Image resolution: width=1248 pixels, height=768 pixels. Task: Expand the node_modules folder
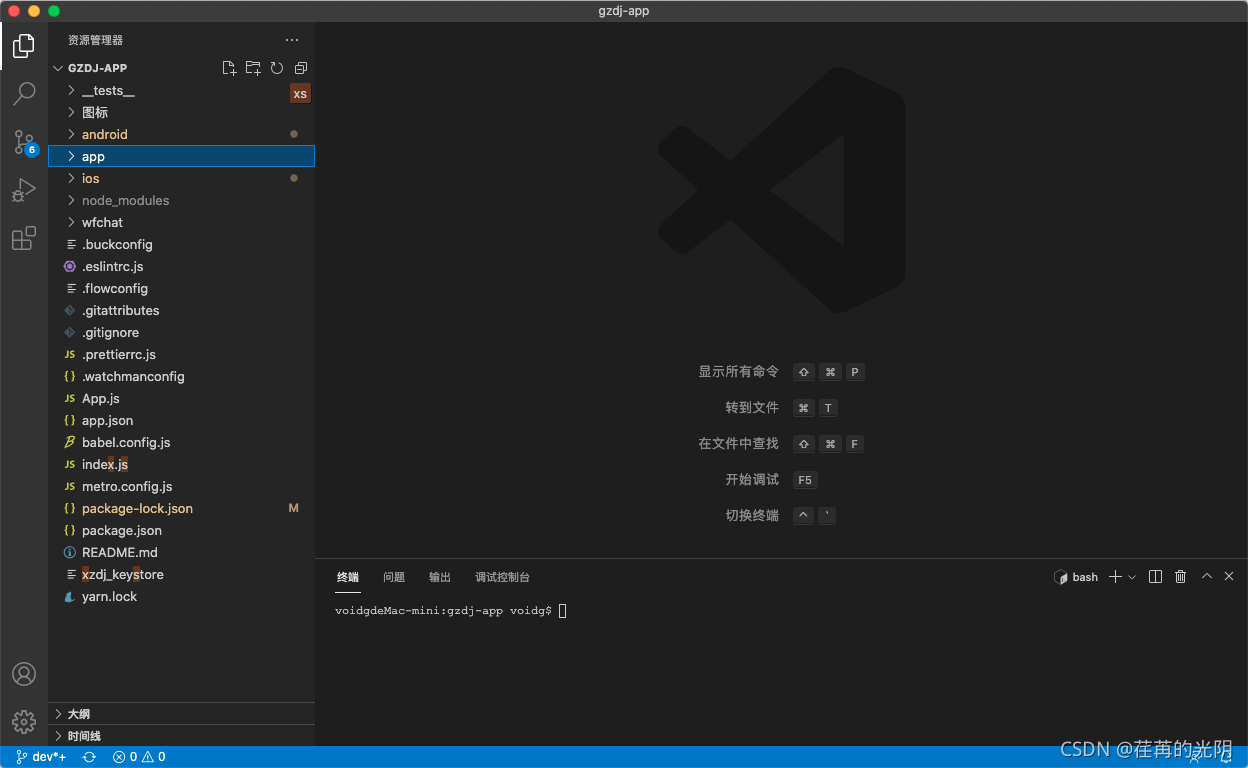(182, 200)
